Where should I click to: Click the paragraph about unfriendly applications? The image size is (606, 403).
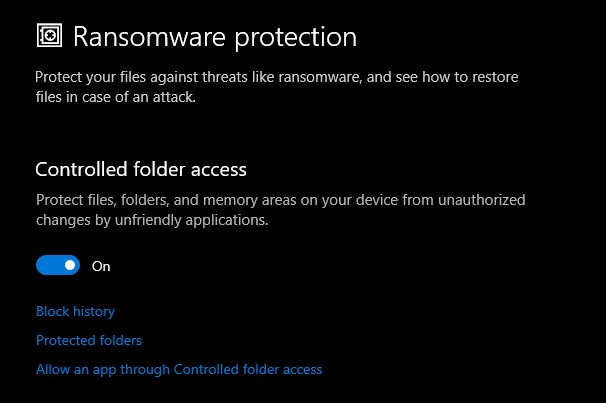[280, 210]
